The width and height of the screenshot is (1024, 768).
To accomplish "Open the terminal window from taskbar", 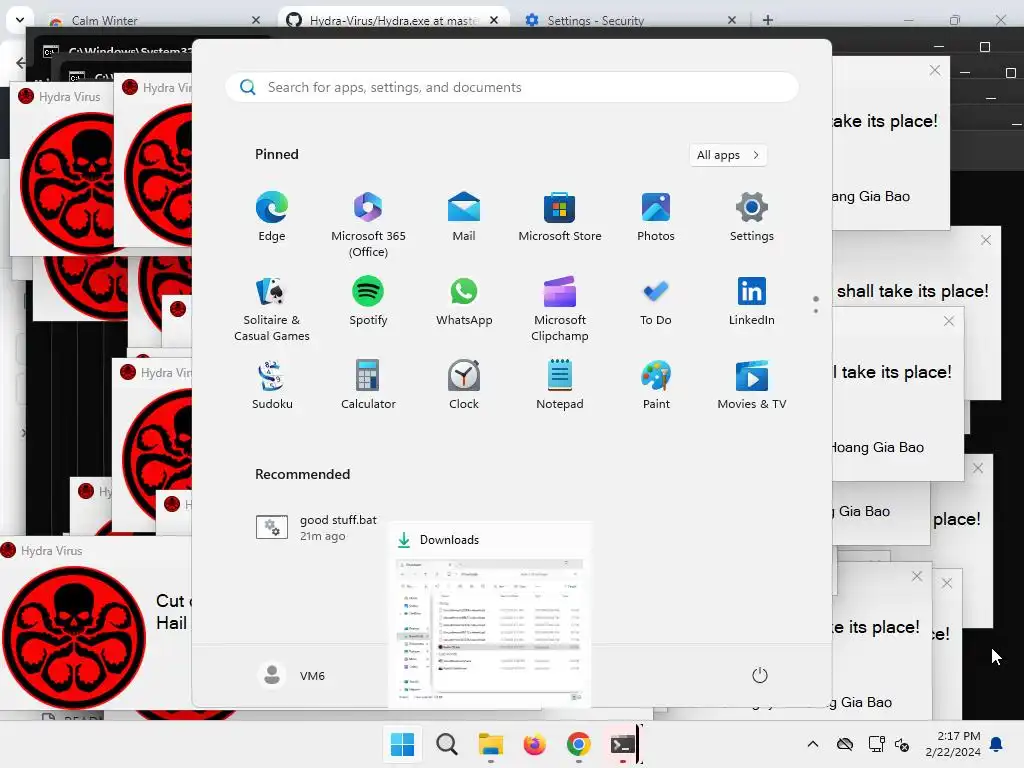I will click(x=622, y=744).
